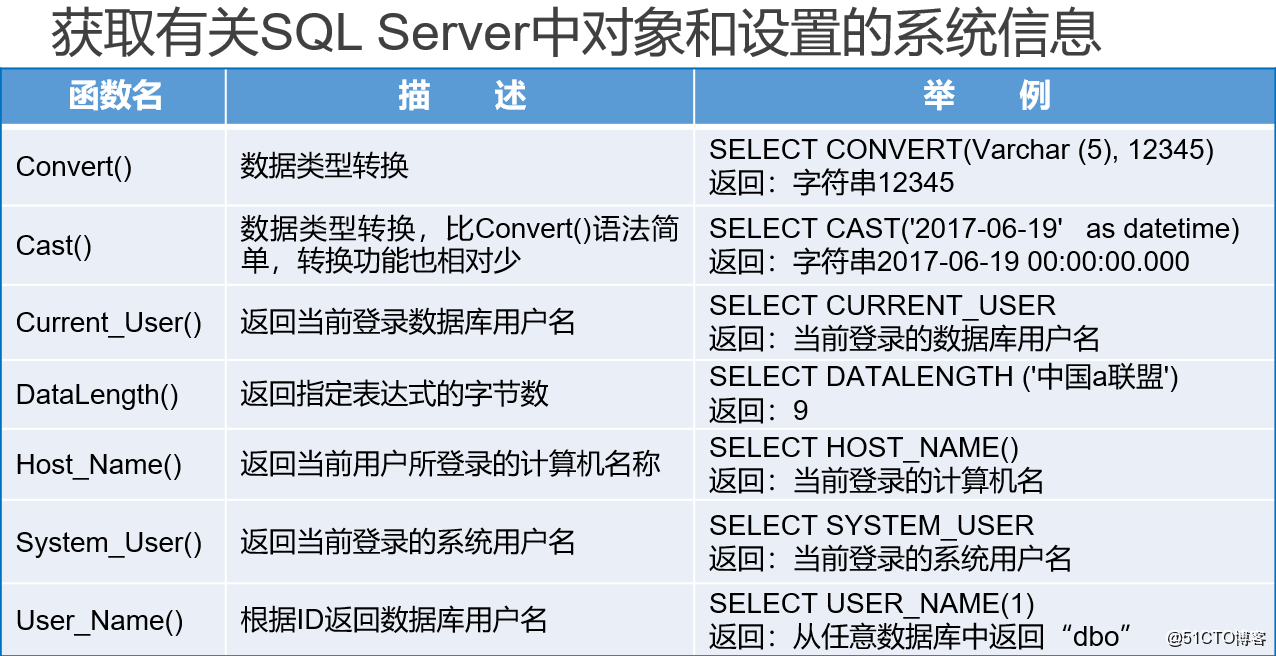1276x656 pixels.
Task: Select the 描述 column header
Action: pyautogui.click(x=461, y=96)
